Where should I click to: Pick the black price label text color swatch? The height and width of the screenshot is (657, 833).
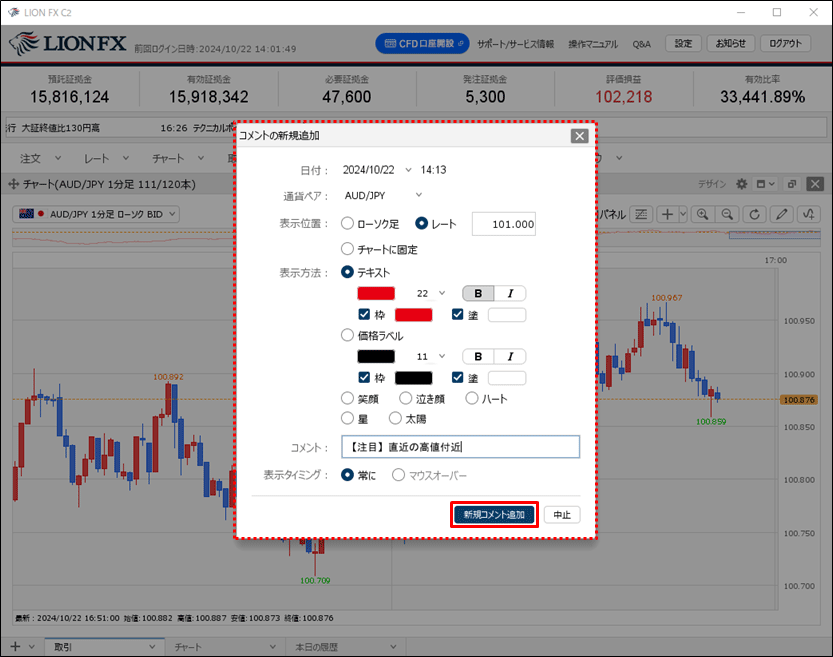(x=376, y=356)
